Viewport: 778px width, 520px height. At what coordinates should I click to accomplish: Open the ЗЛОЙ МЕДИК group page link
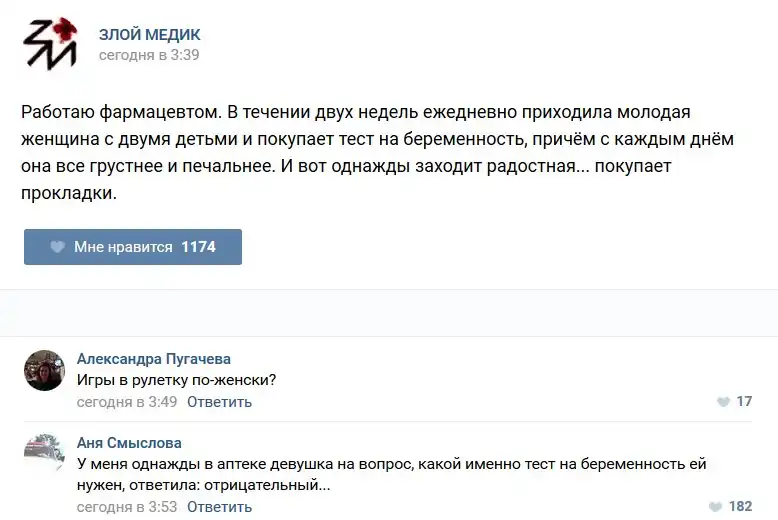coord(149,35)
